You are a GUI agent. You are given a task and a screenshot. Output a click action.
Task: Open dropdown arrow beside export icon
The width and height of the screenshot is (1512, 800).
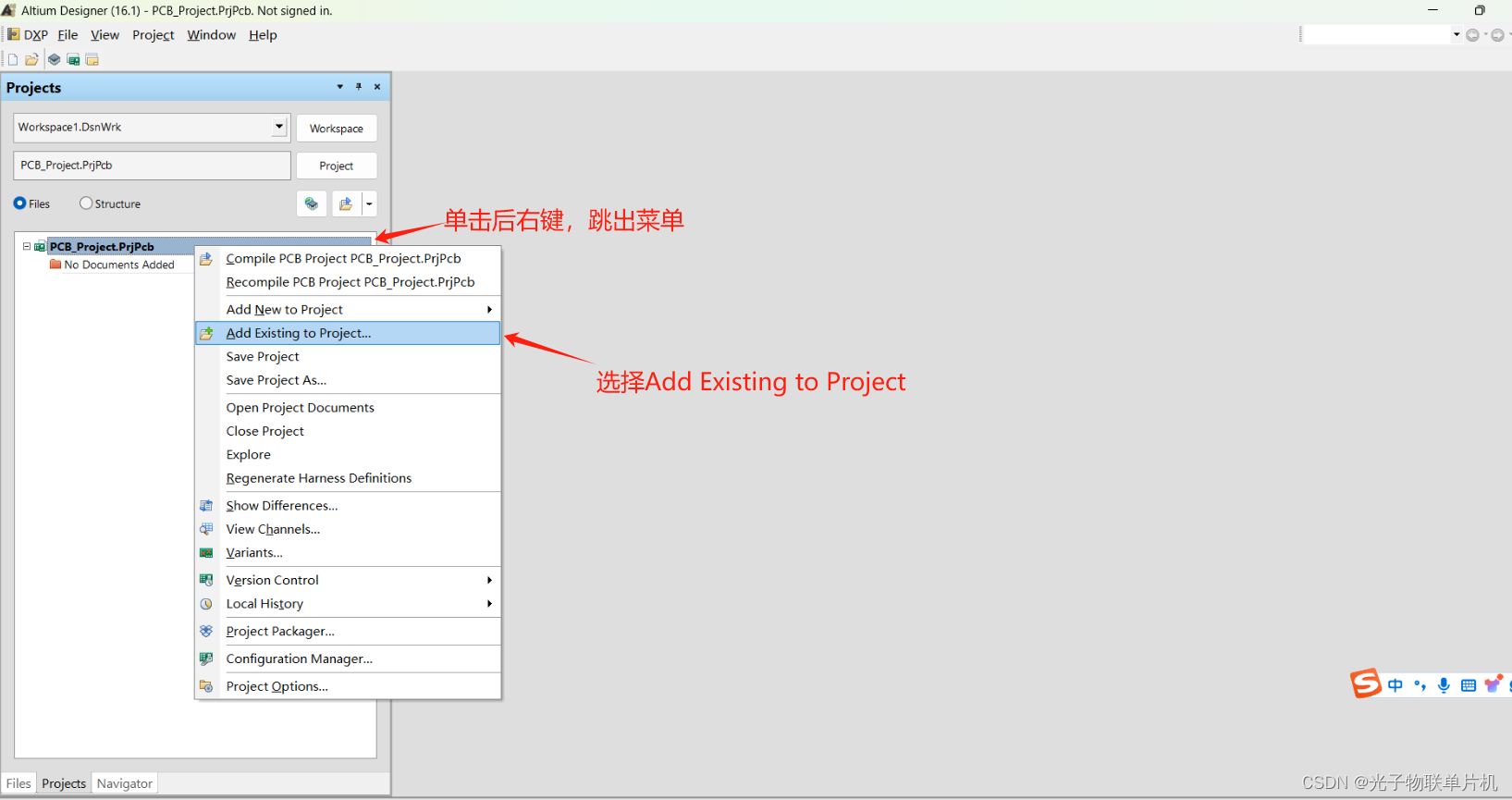(369, 203)
